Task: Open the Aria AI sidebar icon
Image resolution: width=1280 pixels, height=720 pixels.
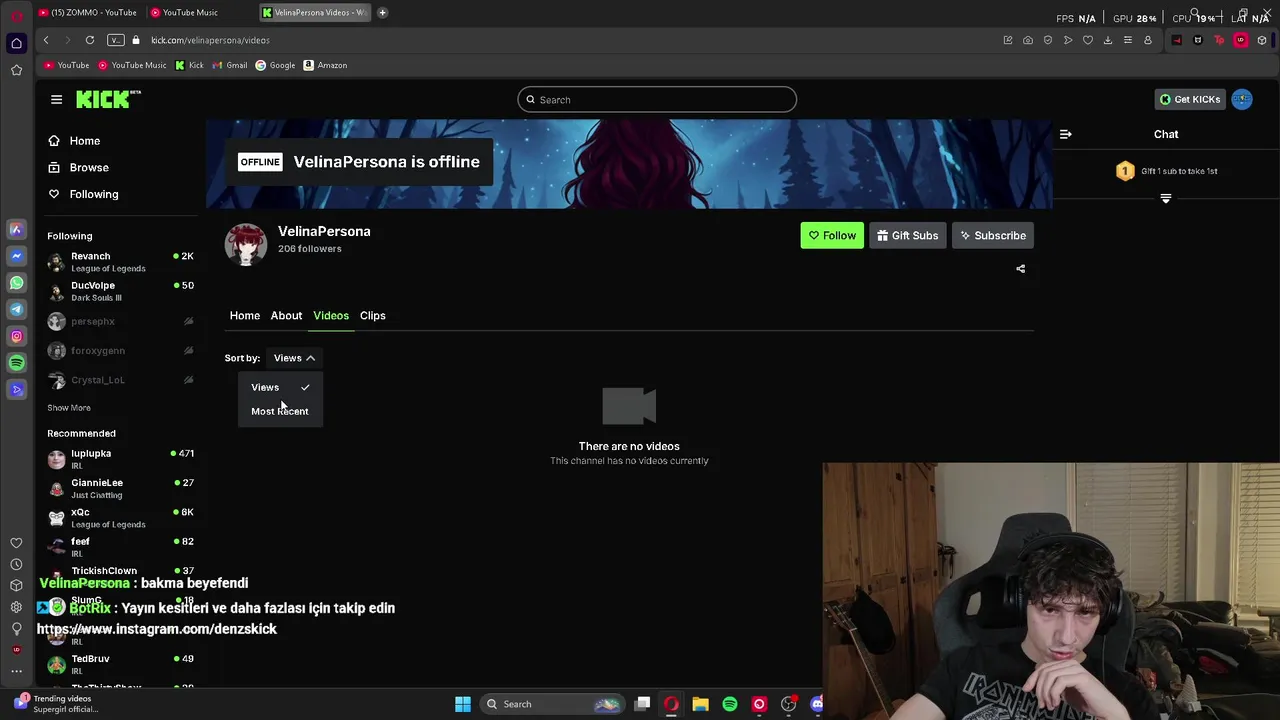Action: (16, 229)
